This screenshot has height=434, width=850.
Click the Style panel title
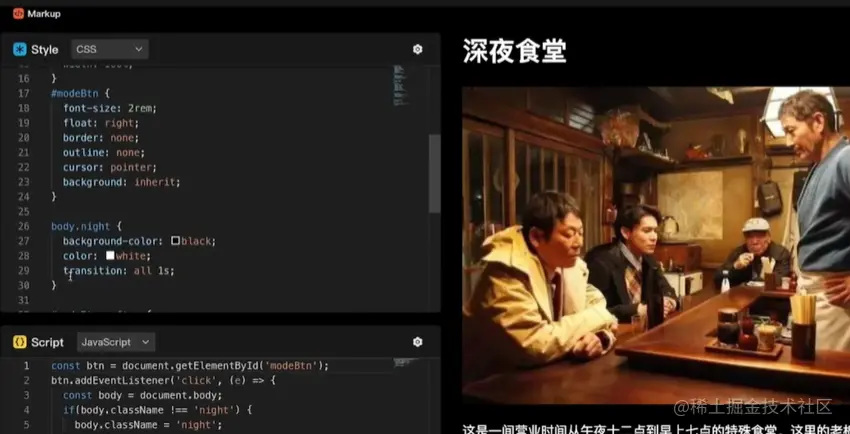point(44,50)
